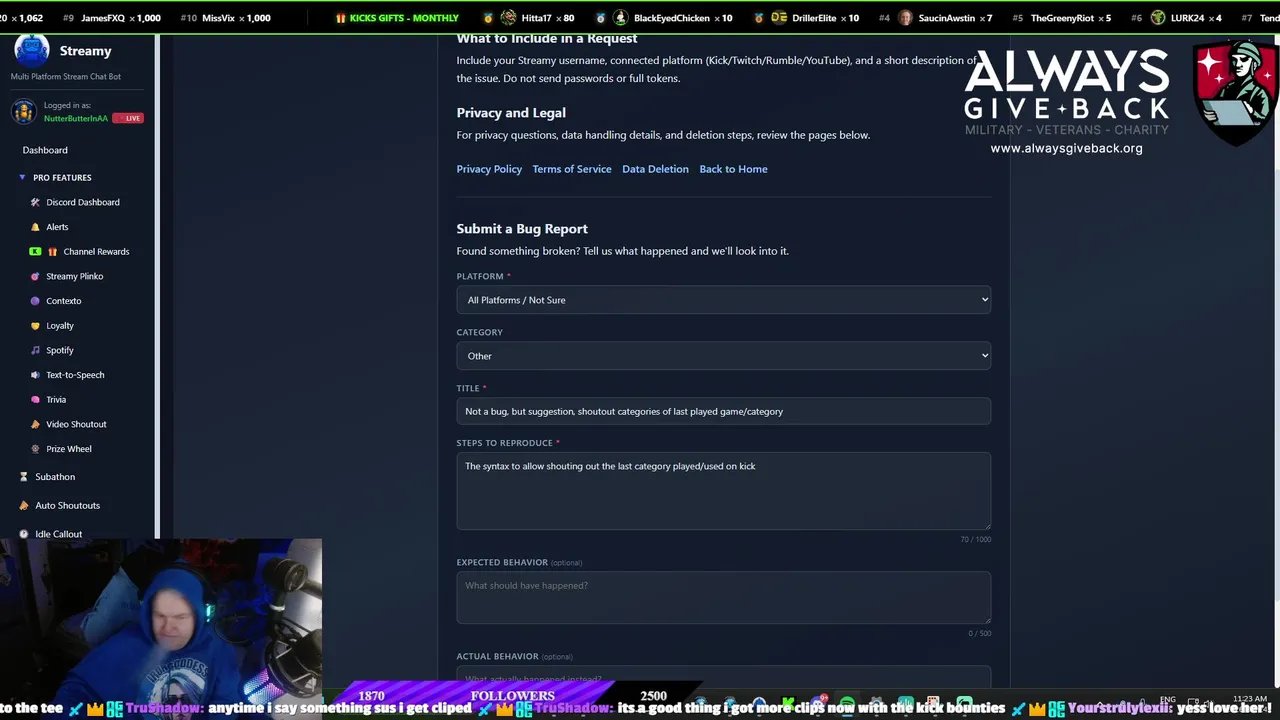
Task: Click the logged-in user avatar
Action: (x=24, y=112)
